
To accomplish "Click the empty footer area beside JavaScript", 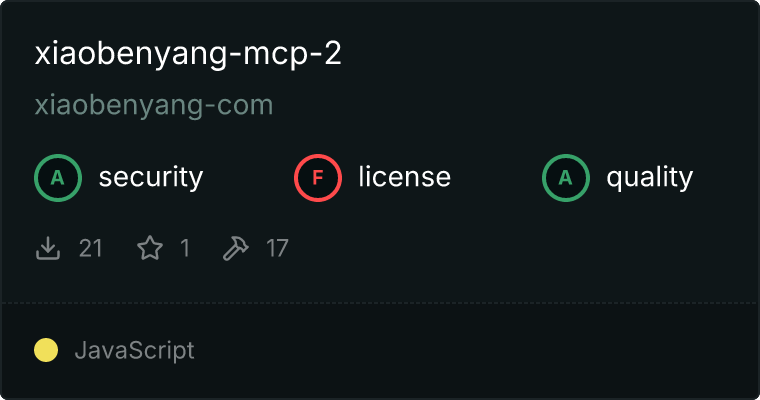I will tap(475, 351).
